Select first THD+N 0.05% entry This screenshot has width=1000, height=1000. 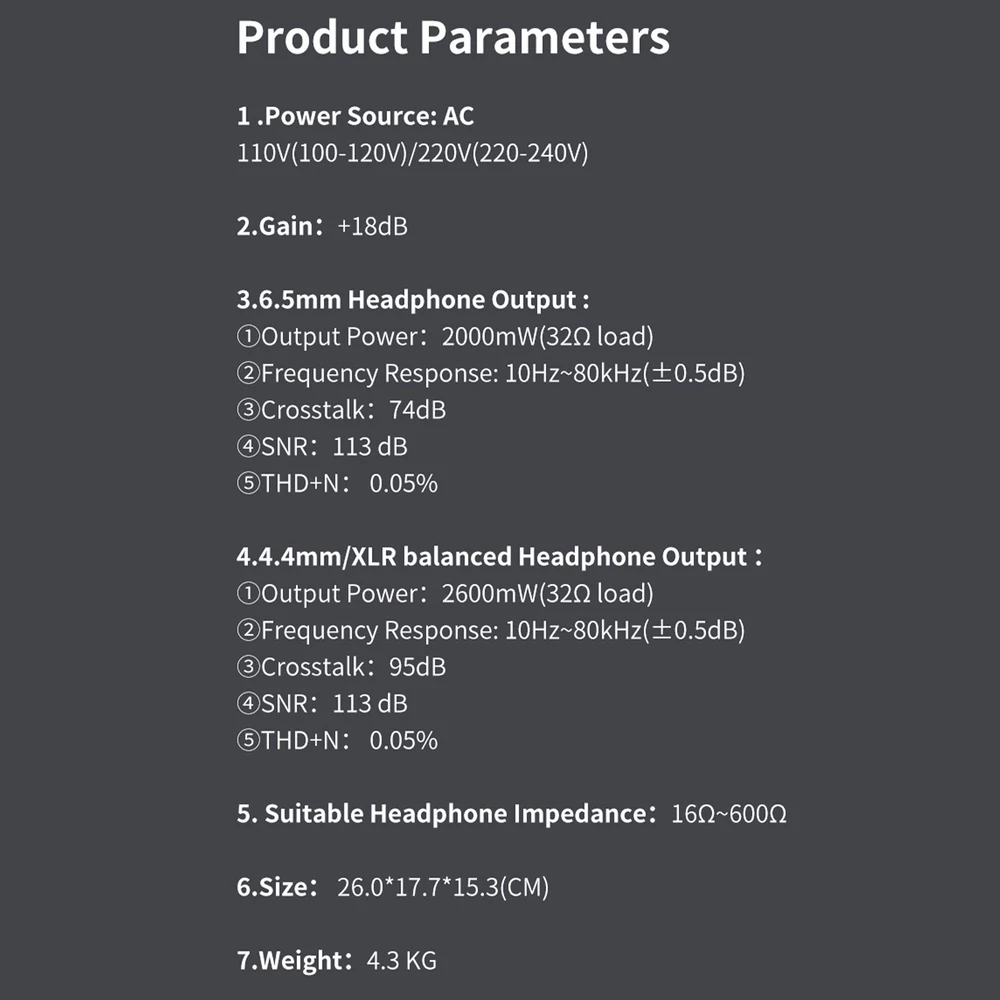(337, 483)
